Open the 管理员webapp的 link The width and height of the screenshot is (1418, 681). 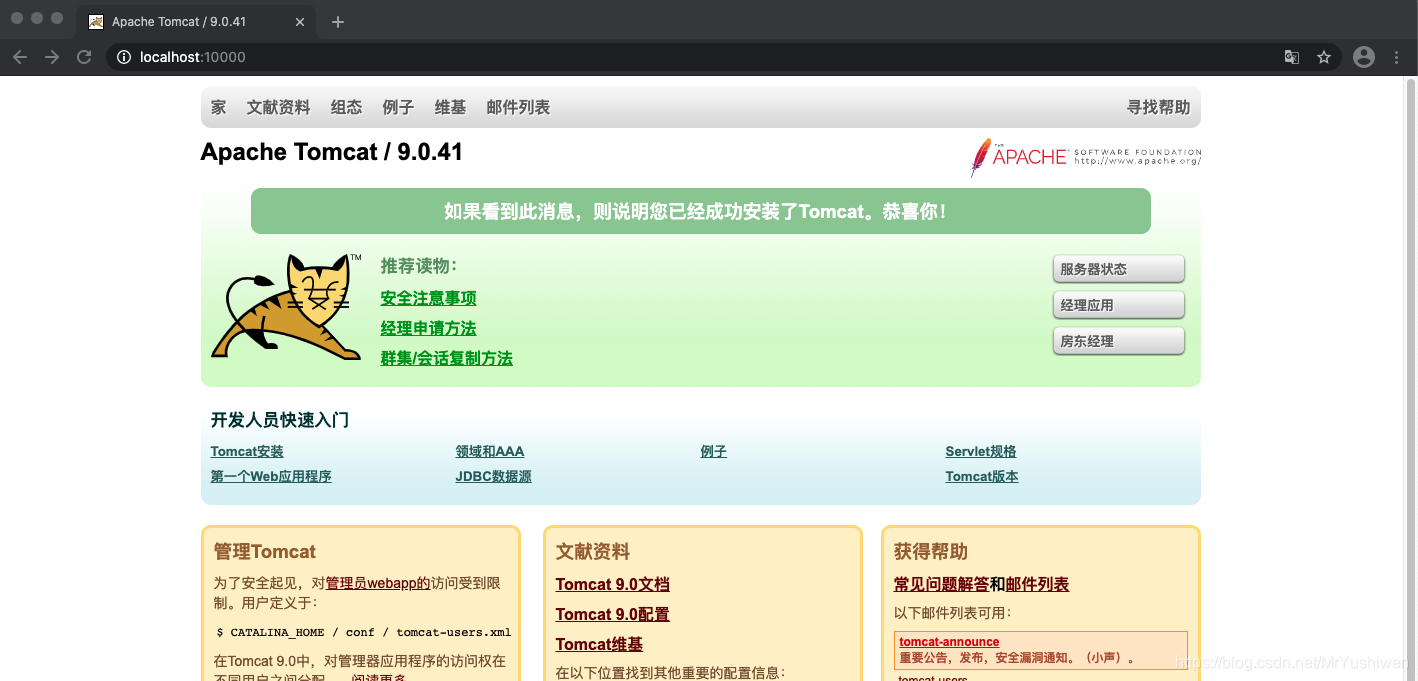[378, 582]
